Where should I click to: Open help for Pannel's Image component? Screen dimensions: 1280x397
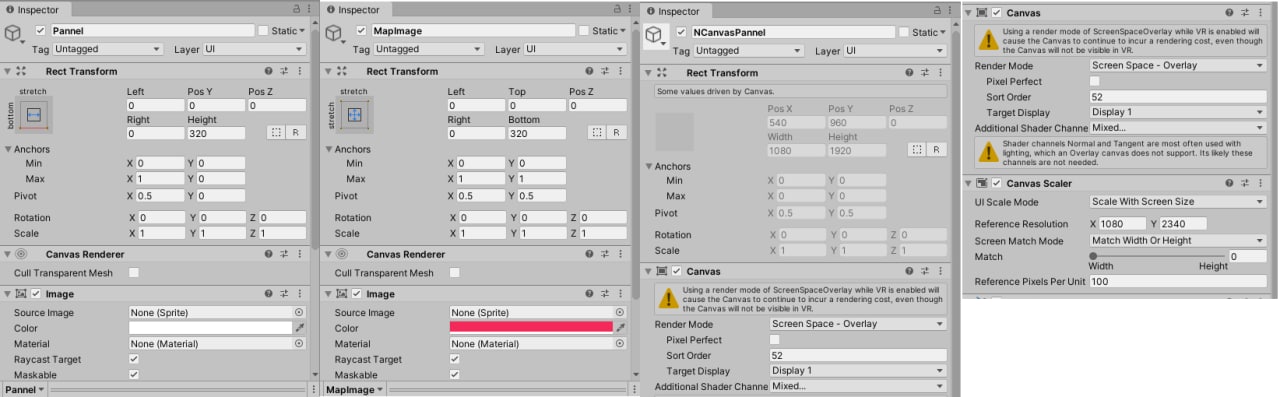[x=269, y=294]
